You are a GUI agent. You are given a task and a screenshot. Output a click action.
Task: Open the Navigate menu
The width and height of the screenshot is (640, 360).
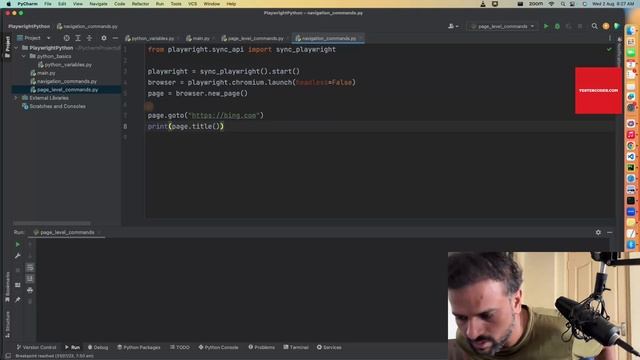98,4
